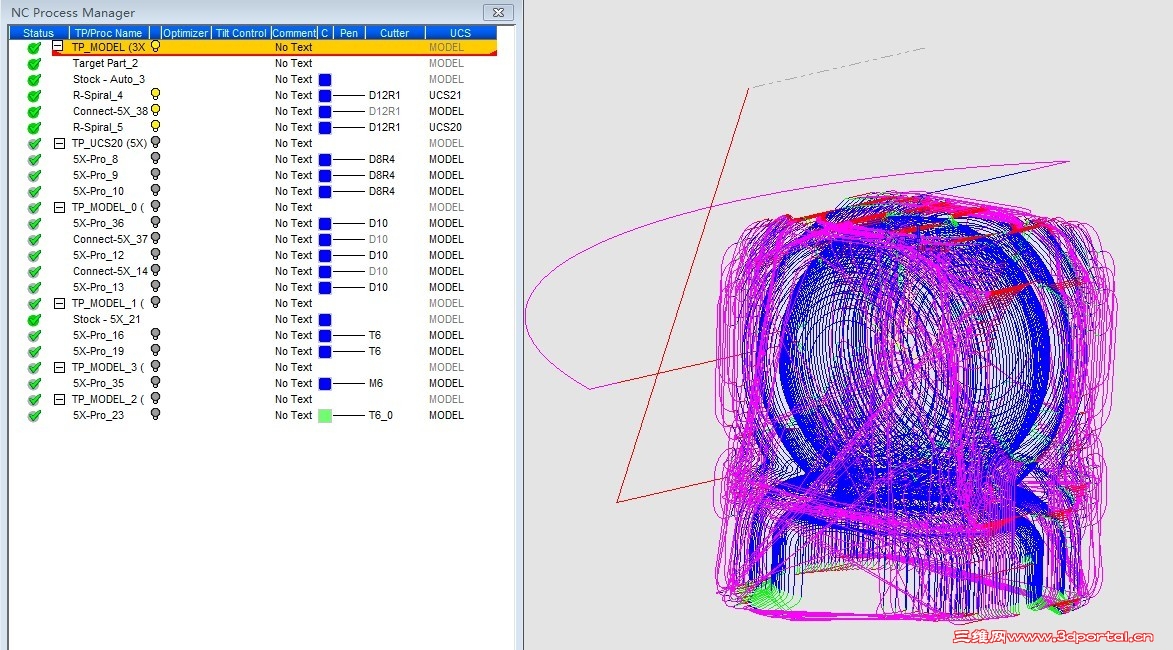The height and width of the screenshot is (650, 1173).
Task: Toggle the light bulb of R-Spiral_4
Action: click(x=156, y=94)
